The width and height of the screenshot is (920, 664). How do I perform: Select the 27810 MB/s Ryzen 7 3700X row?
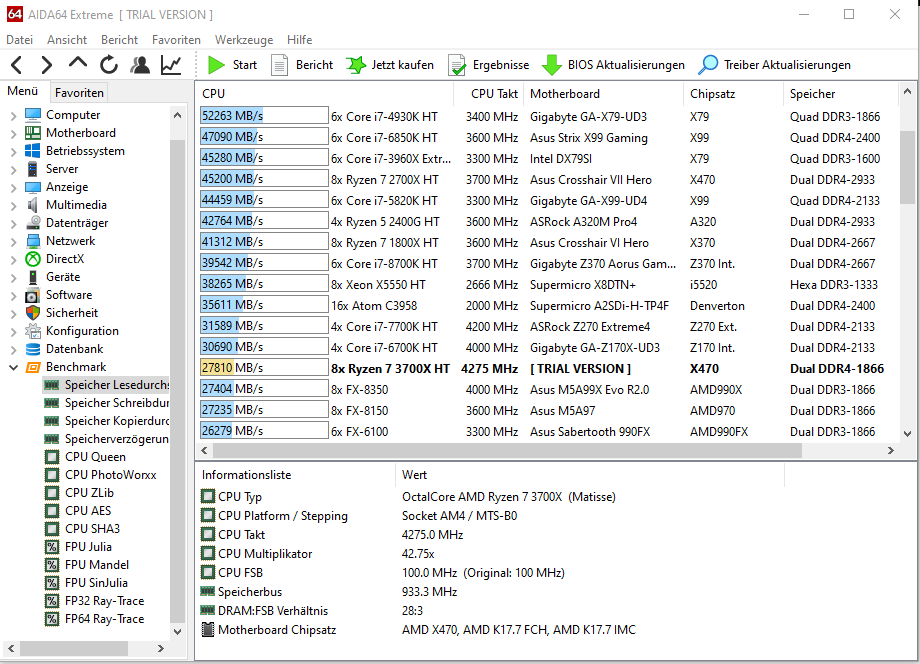(547, 368)
